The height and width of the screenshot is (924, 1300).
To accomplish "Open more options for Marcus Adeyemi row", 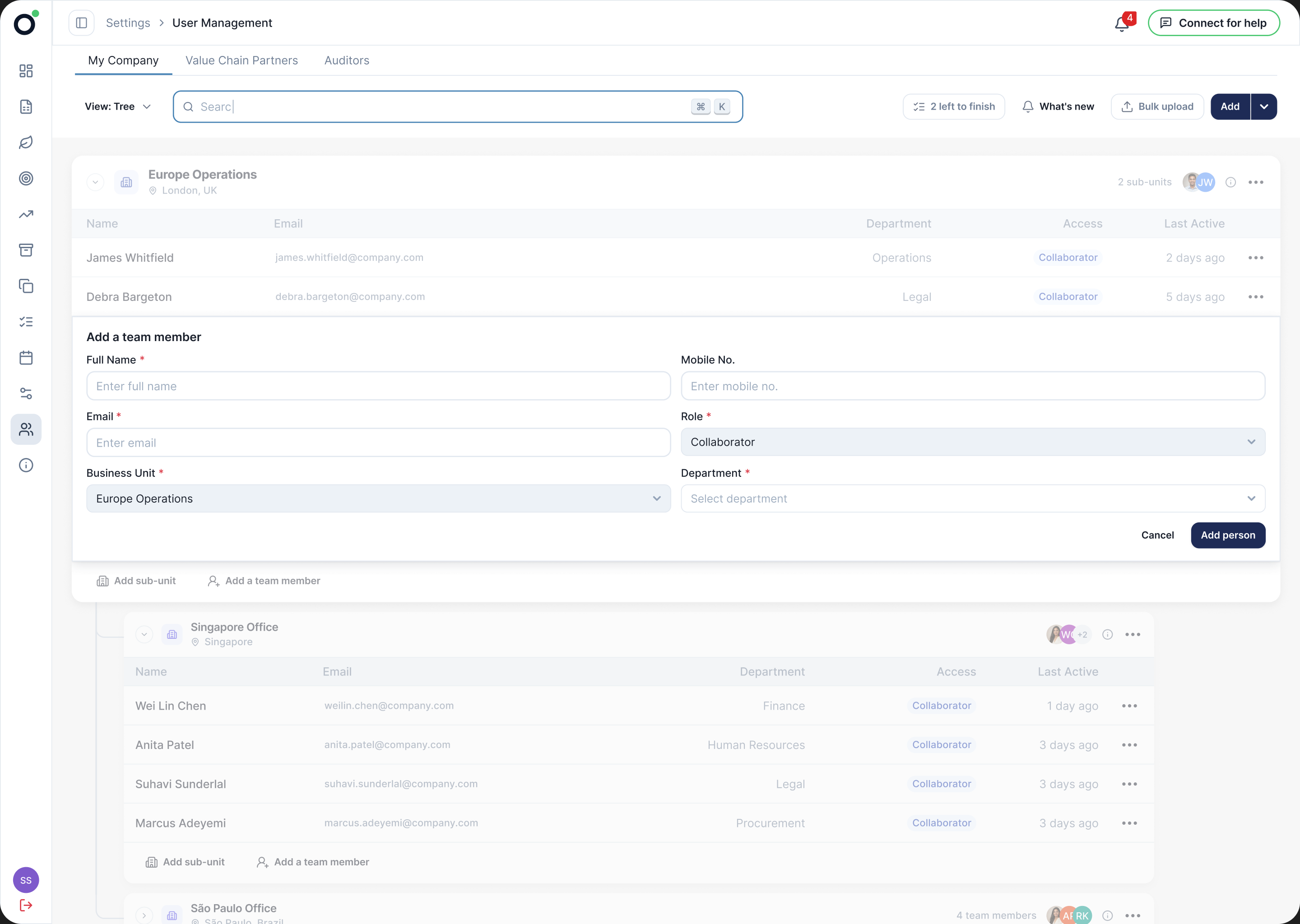I will (1129, 823).
